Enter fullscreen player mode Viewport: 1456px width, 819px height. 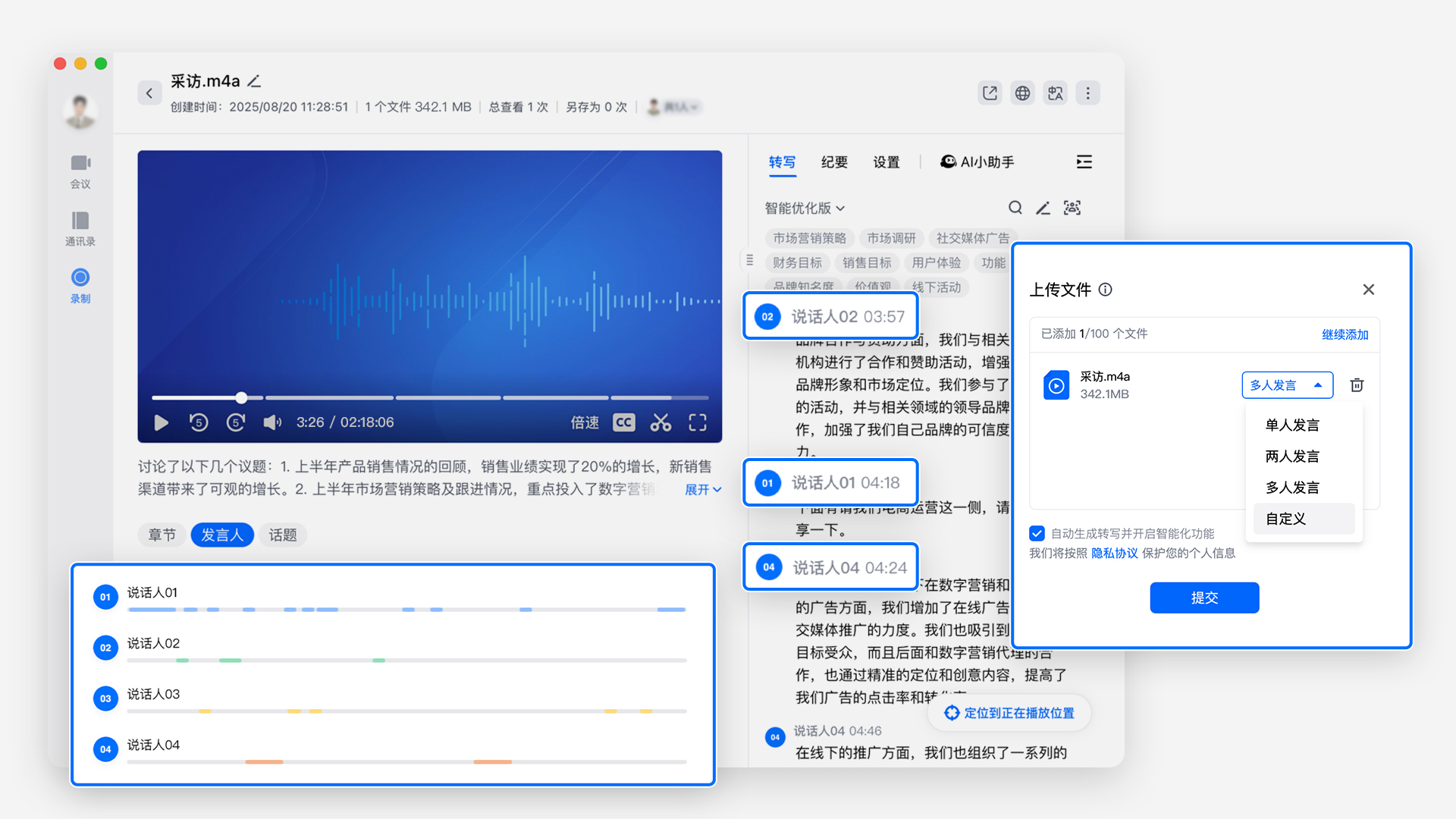[x=698, y=422]
